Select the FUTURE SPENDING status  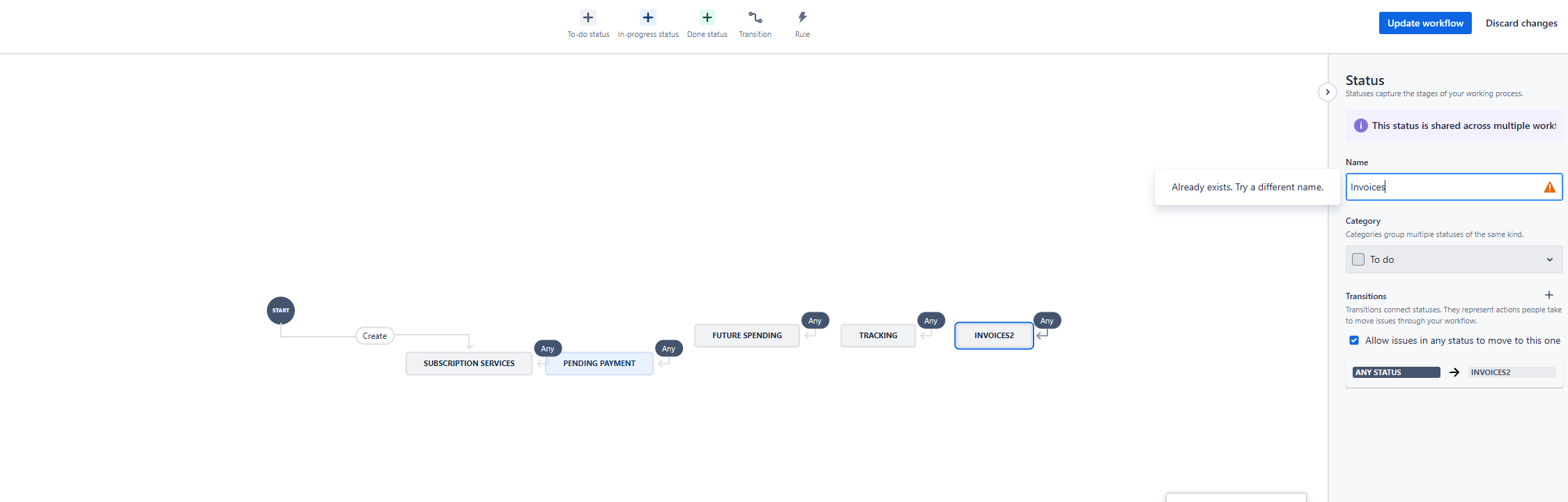click(x=747, y=335)
